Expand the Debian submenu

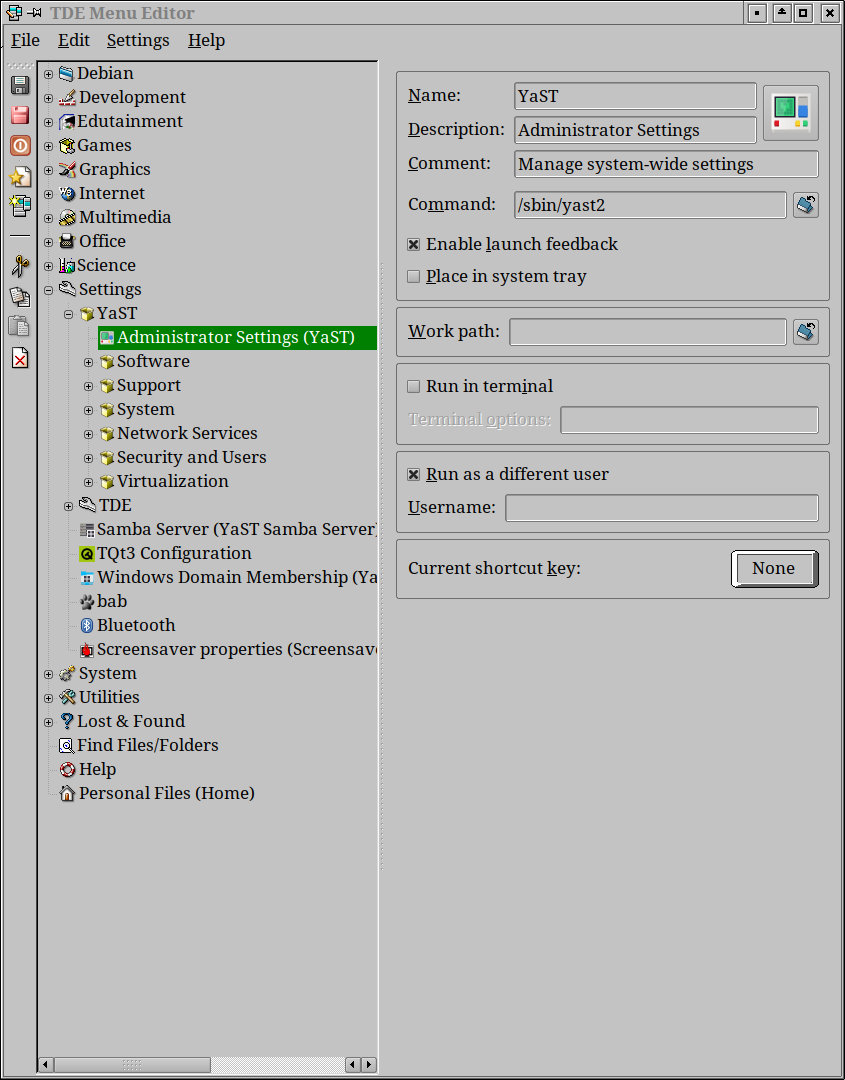pos(48,74)
